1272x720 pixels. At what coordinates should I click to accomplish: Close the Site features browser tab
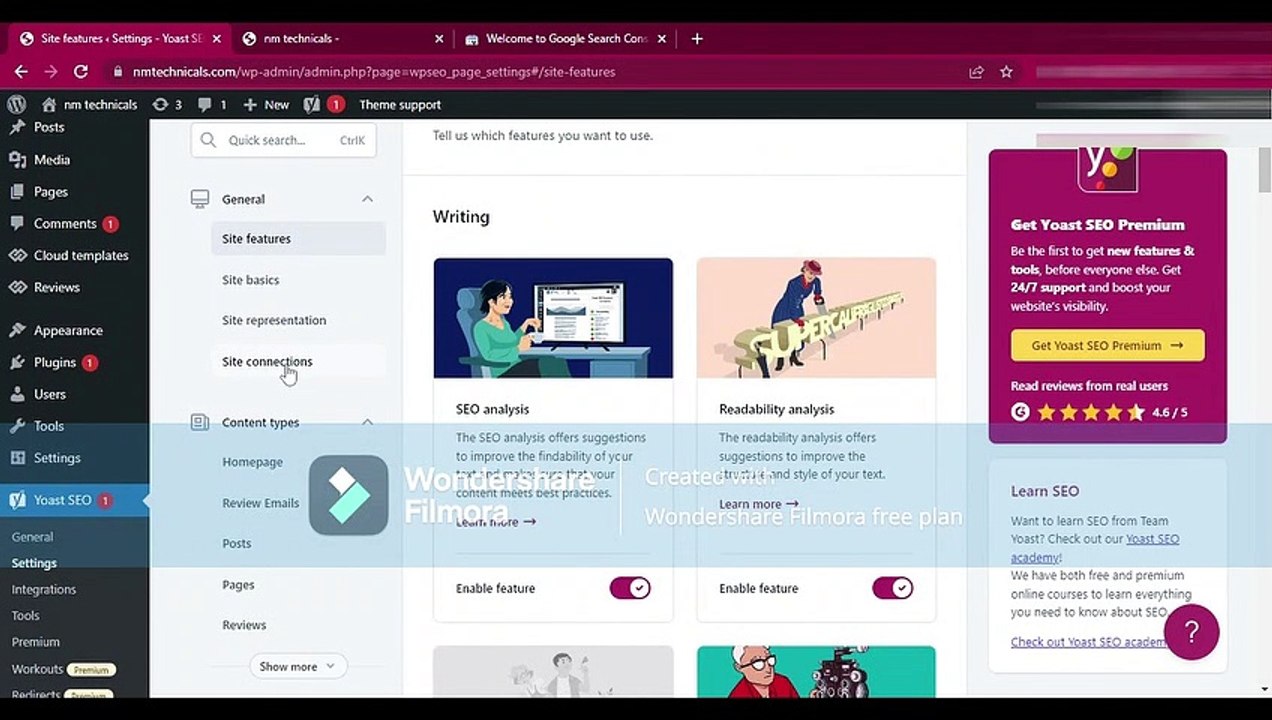(216, 39)
